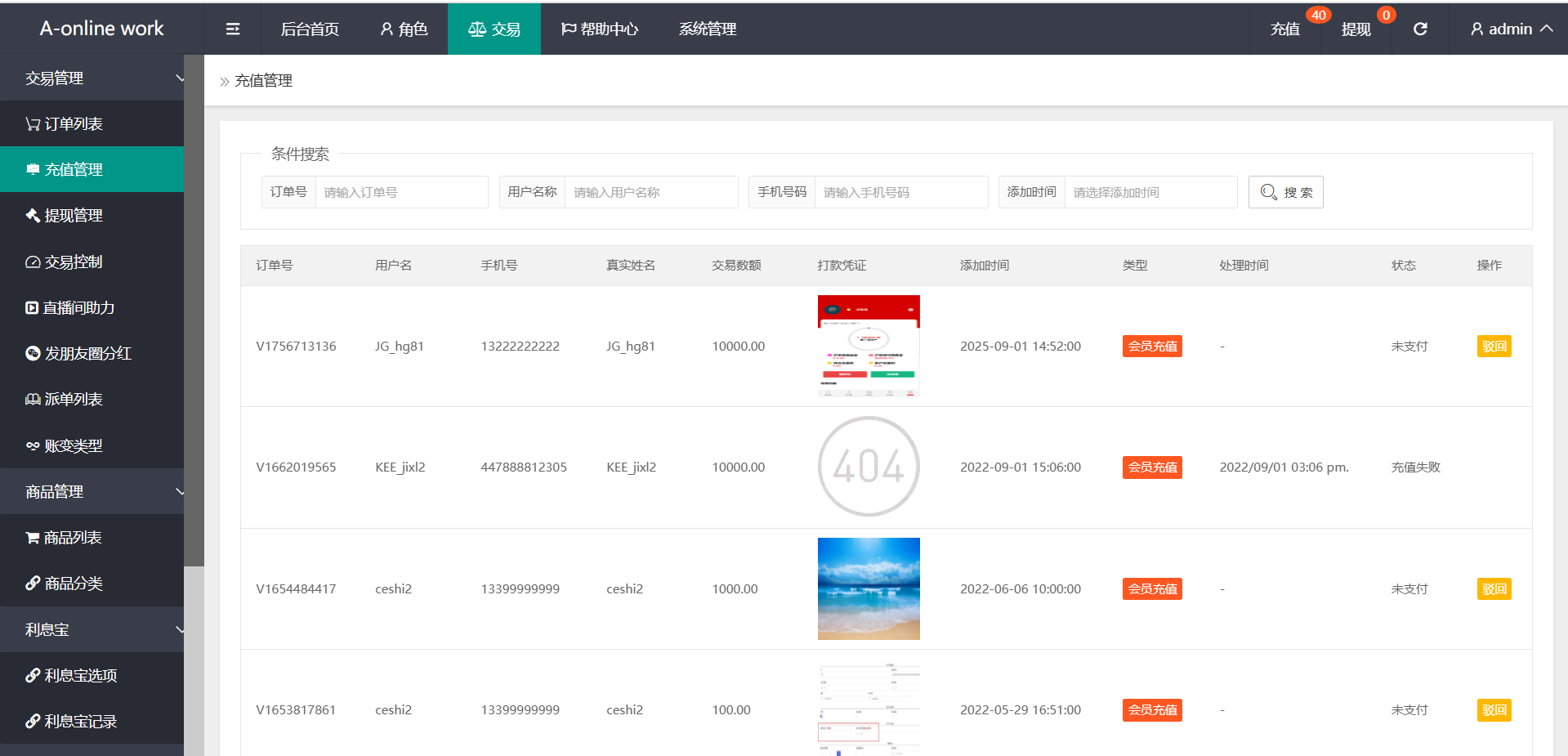Open the ocean beach payment proof thumbnail

click(x=869, y=588)
